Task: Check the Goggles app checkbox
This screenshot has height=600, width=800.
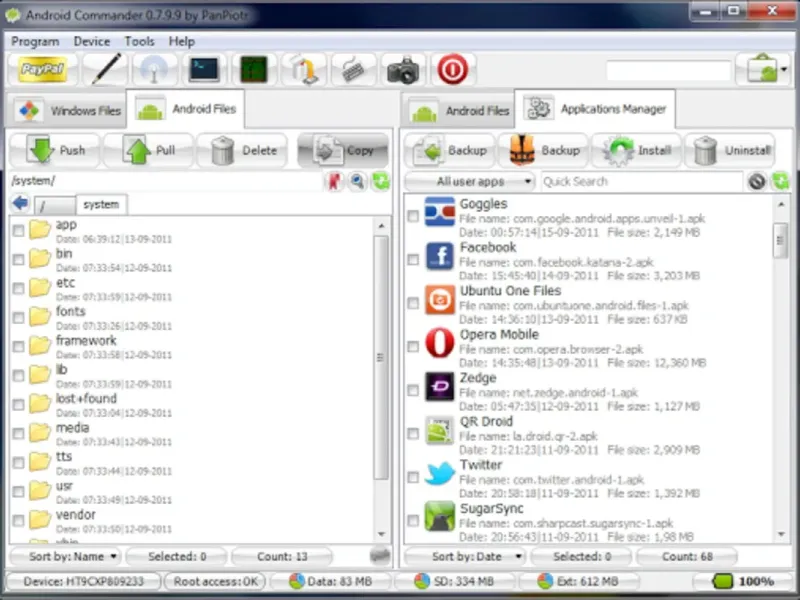Action: click(413, 216)
